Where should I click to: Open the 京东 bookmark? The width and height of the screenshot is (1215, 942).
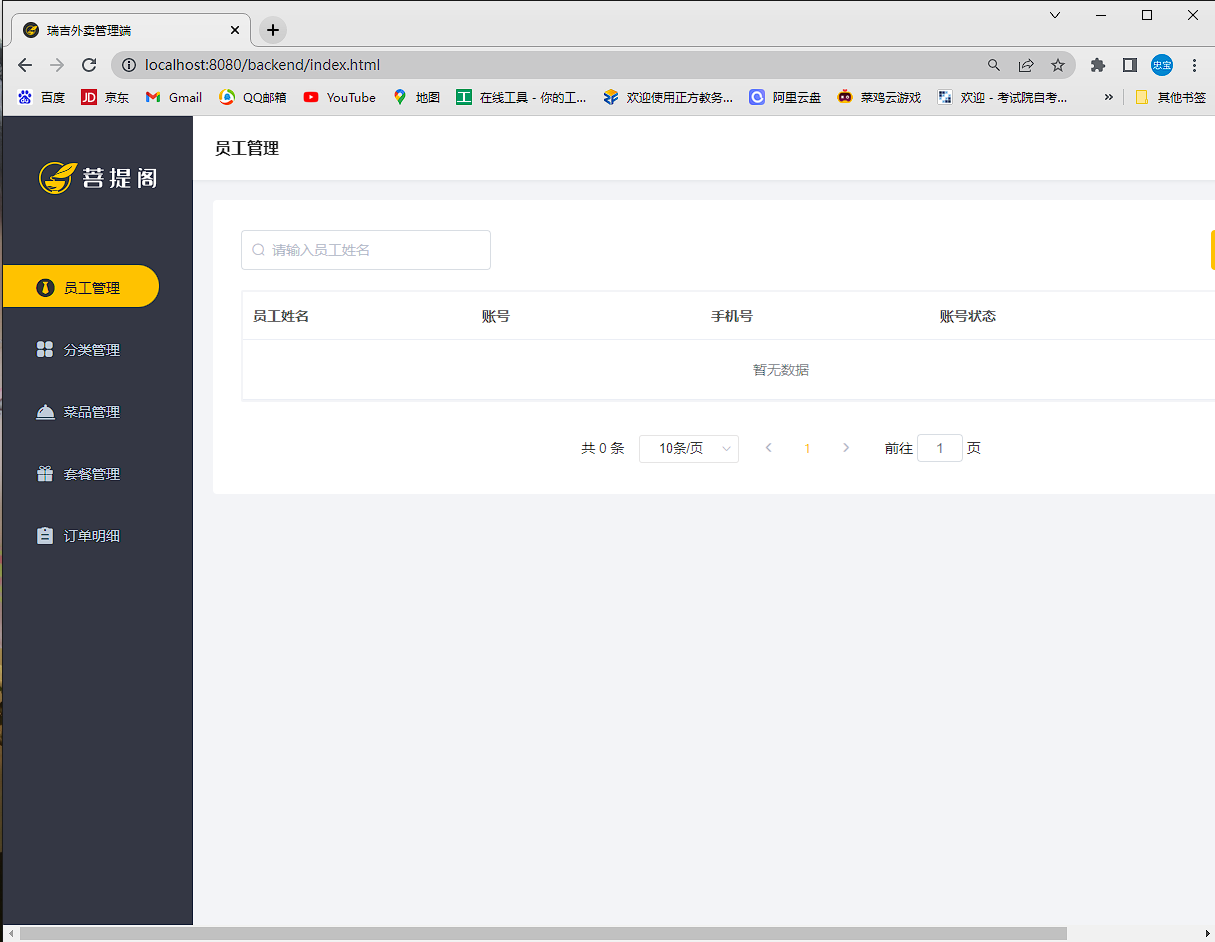point(106,97)
